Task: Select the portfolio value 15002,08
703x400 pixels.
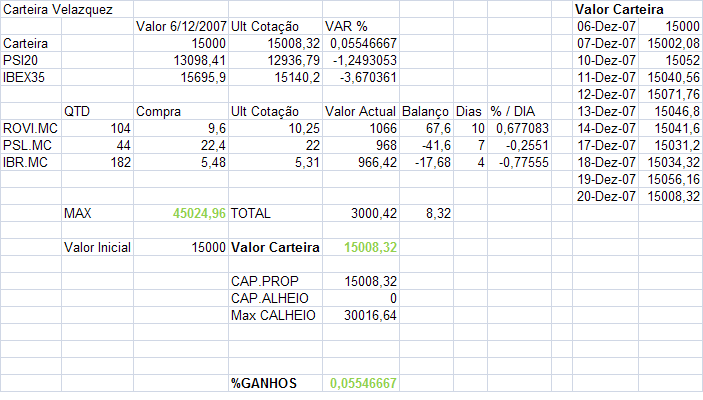Action: click(674, 43)
